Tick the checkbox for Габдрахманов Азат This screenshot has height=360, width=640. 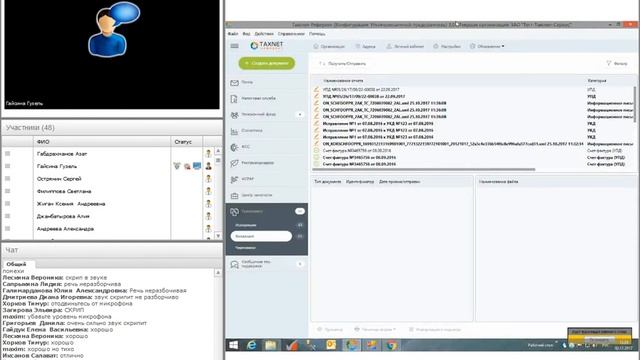pyautogui.click(x=7, y=153)
